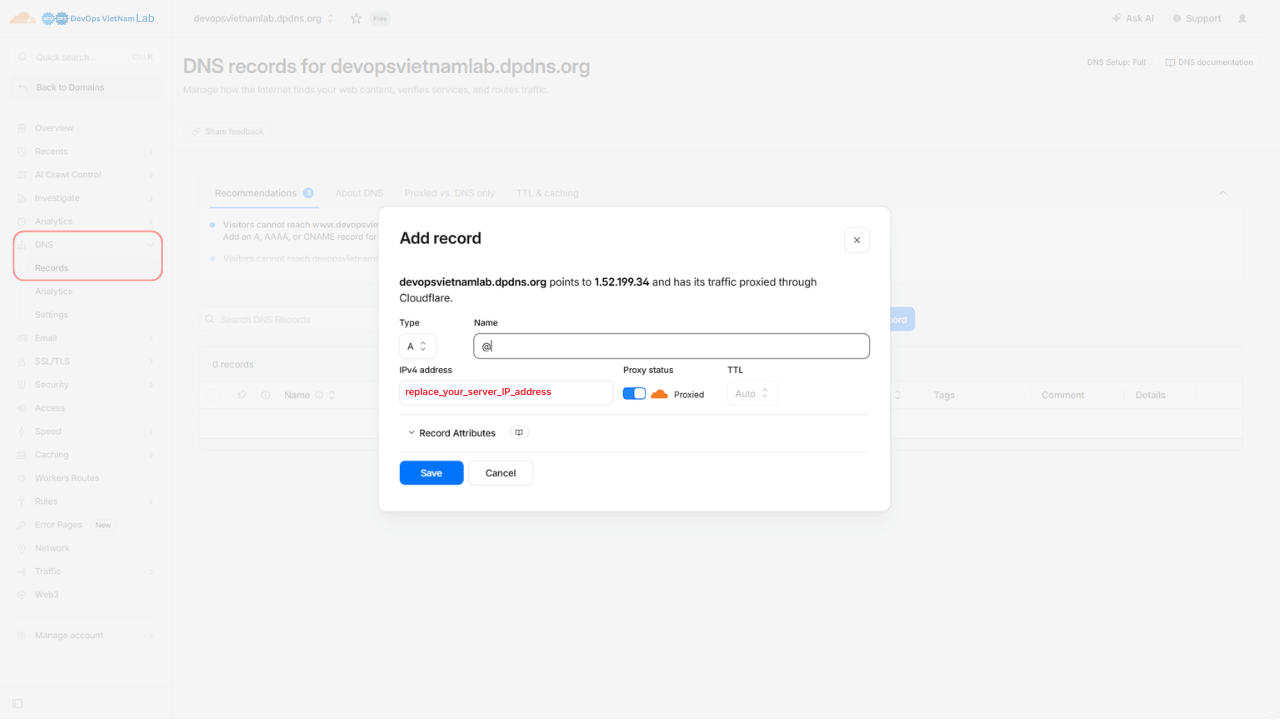Click Back to Domains button

coord(84,87)
